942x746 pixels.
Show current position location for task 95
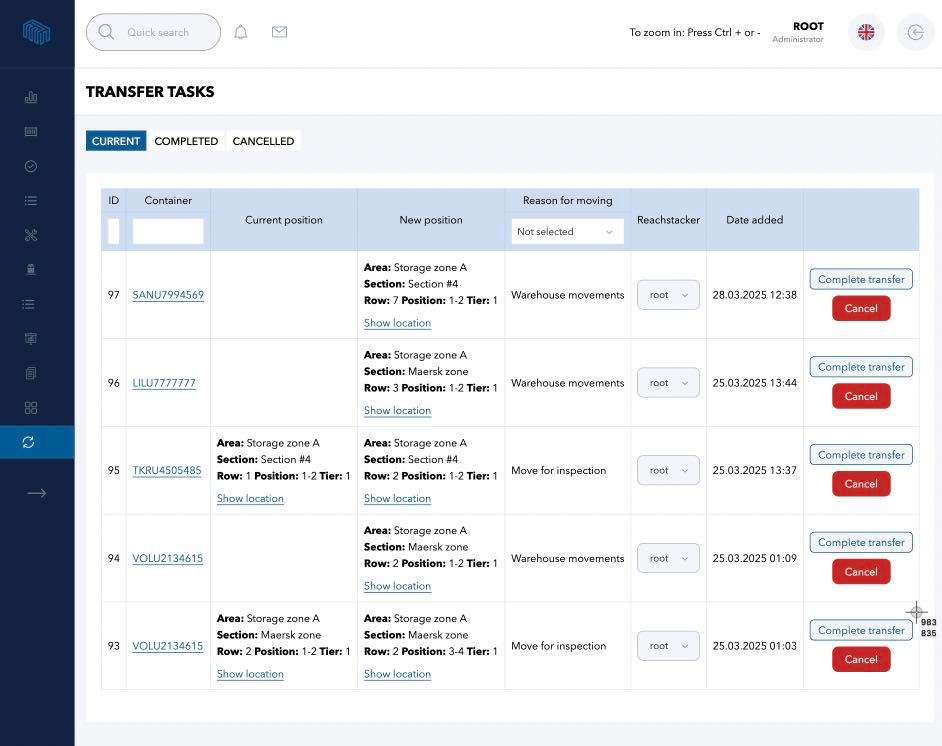pos(250,499)
